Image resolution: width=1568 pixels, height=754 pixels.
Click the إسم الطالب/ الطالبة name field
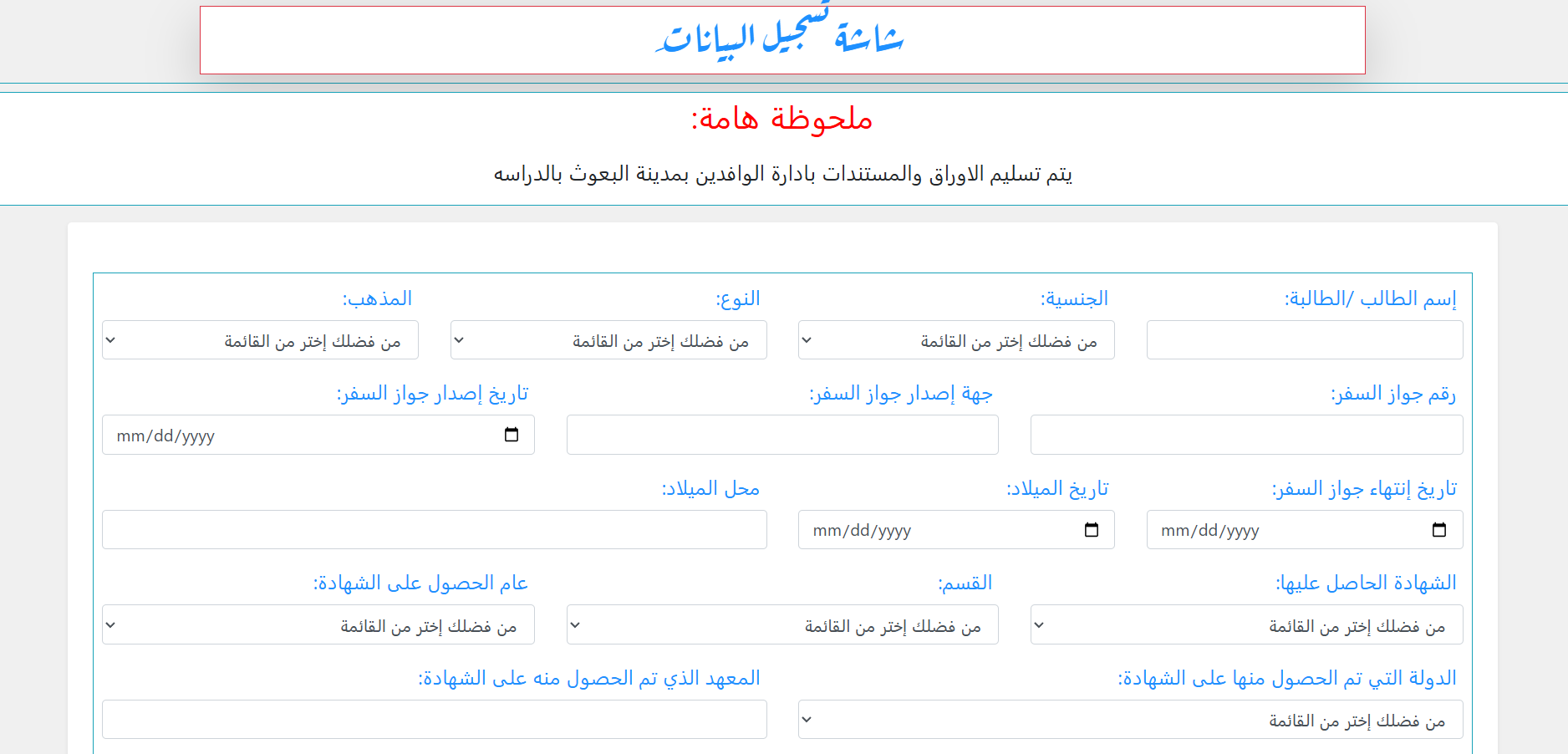[1305, 340]
